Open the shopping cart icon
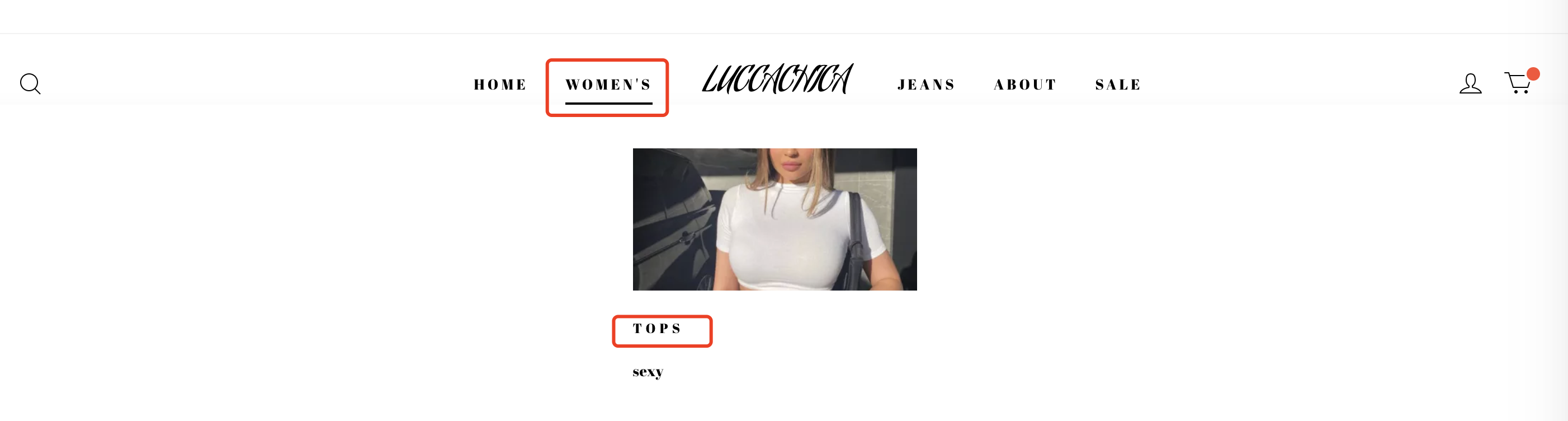The height and width of the screenshot is (421, 1568). pos(1518,83)
